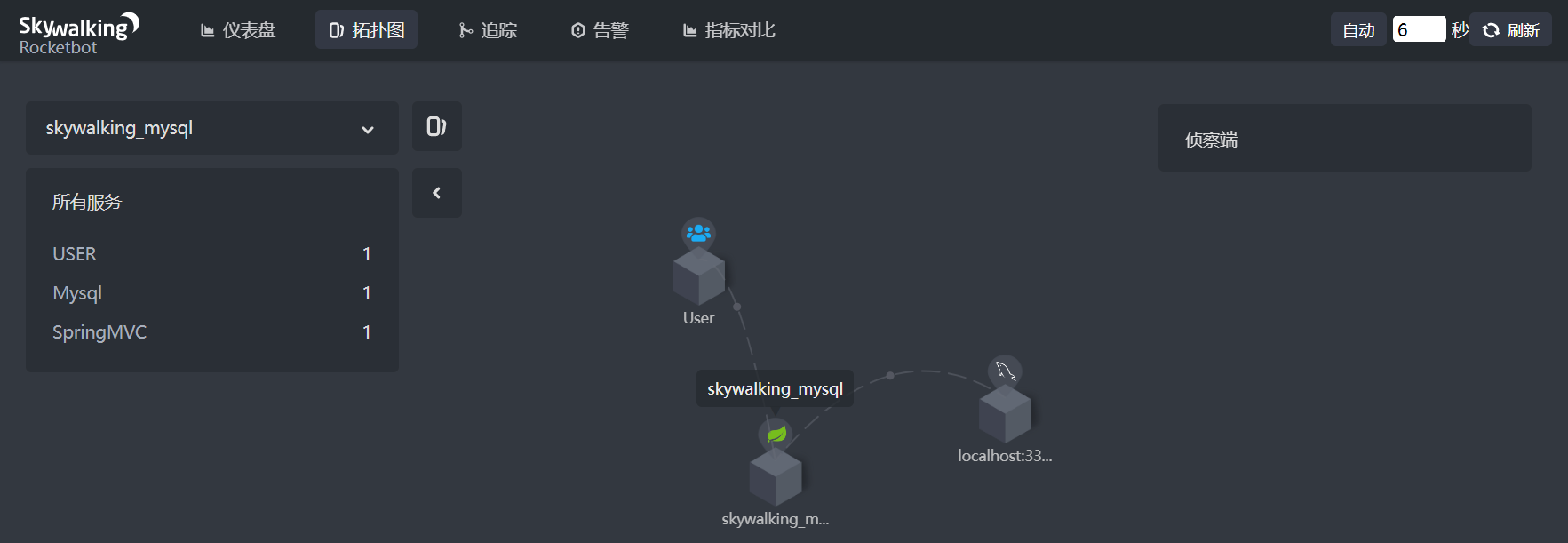Click the User node cube in topology
The height and width of the screenshot is (543, 1568).
click(699, 275)
